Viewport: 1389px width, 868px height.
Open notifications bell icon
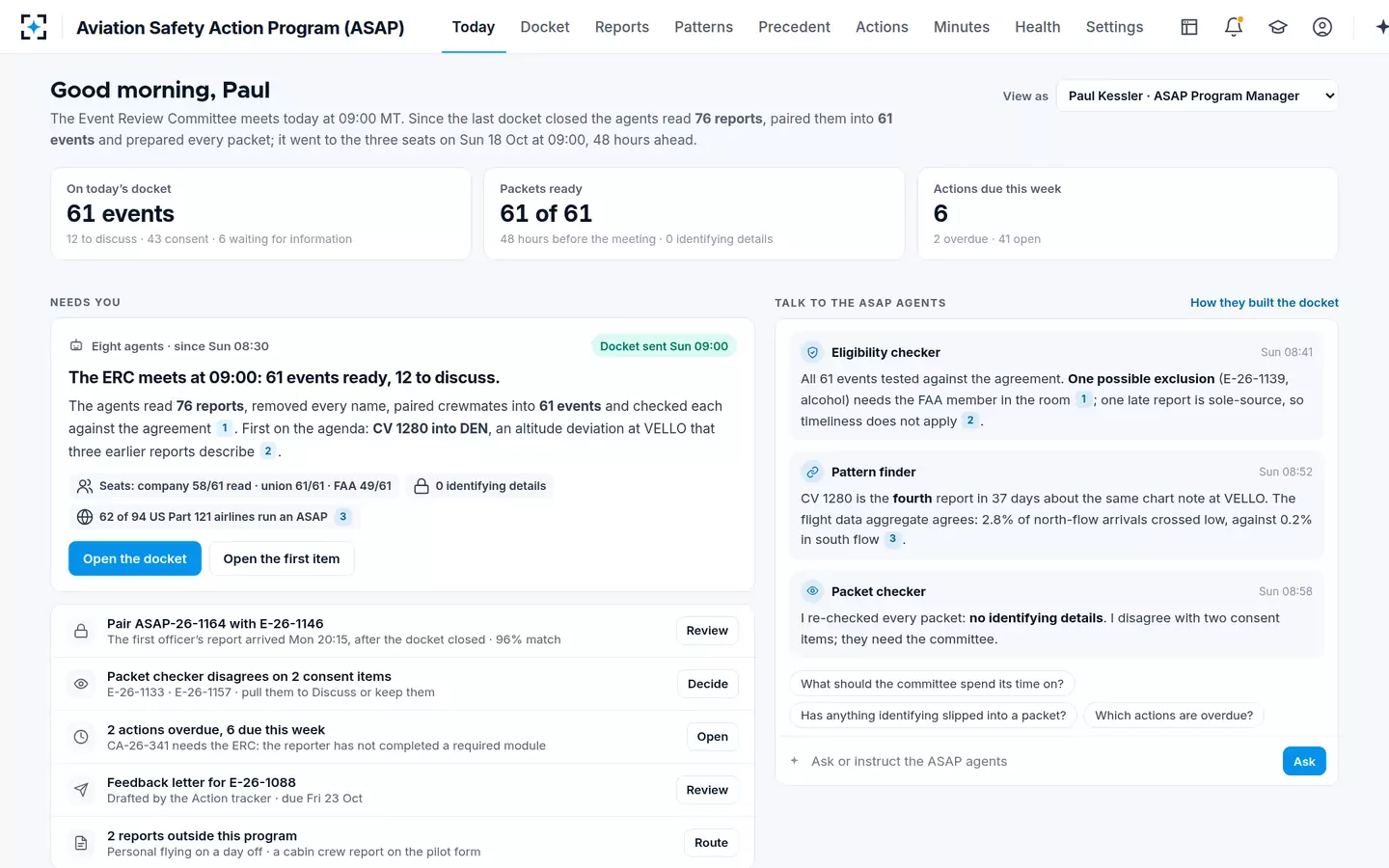[1234, 27]
